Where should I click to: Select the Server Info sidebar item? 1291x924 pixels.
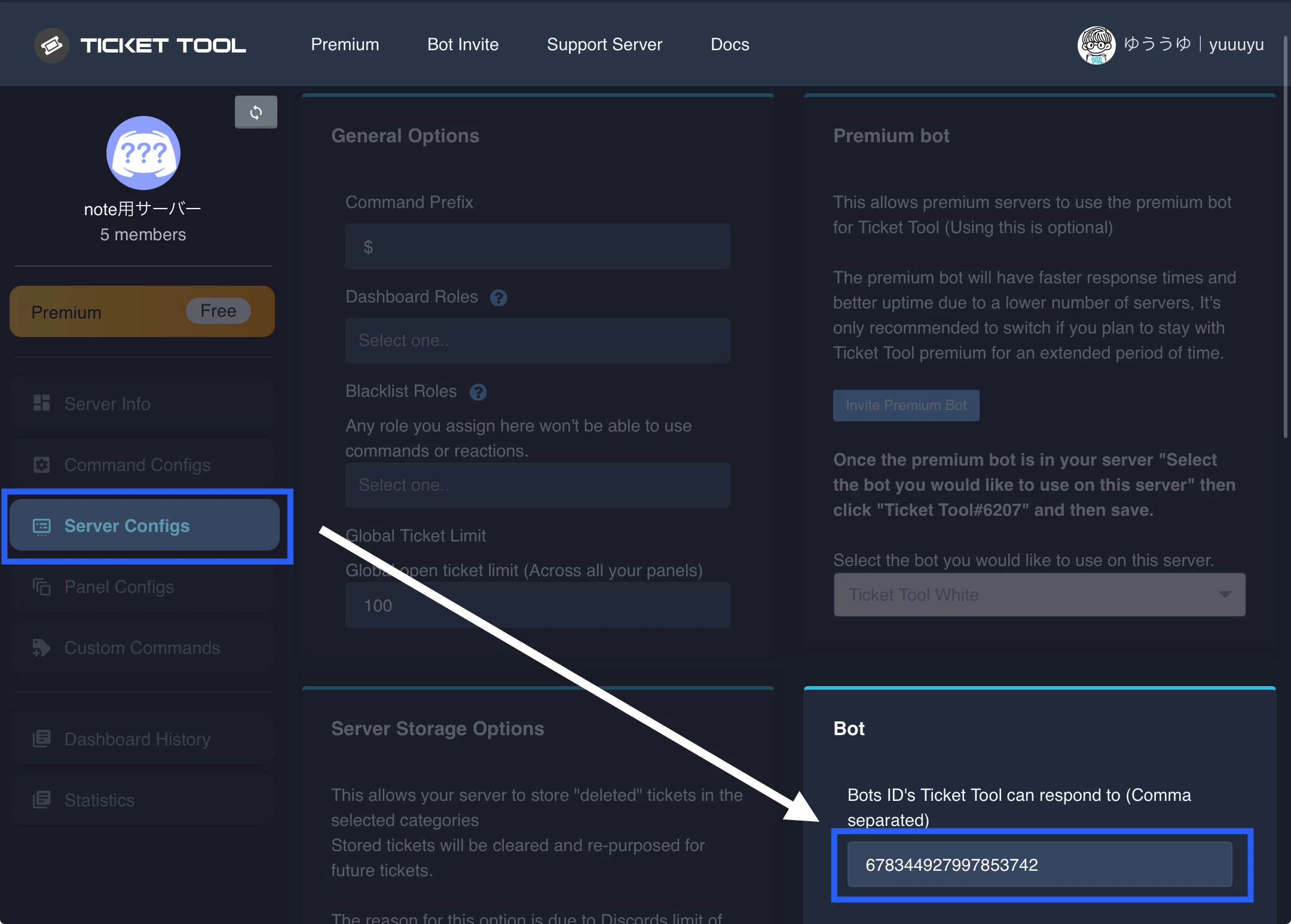(142, 403)
